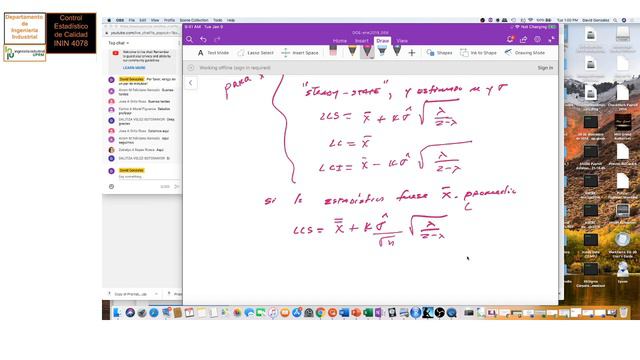Open the Shapes gallery

(439, 53)
